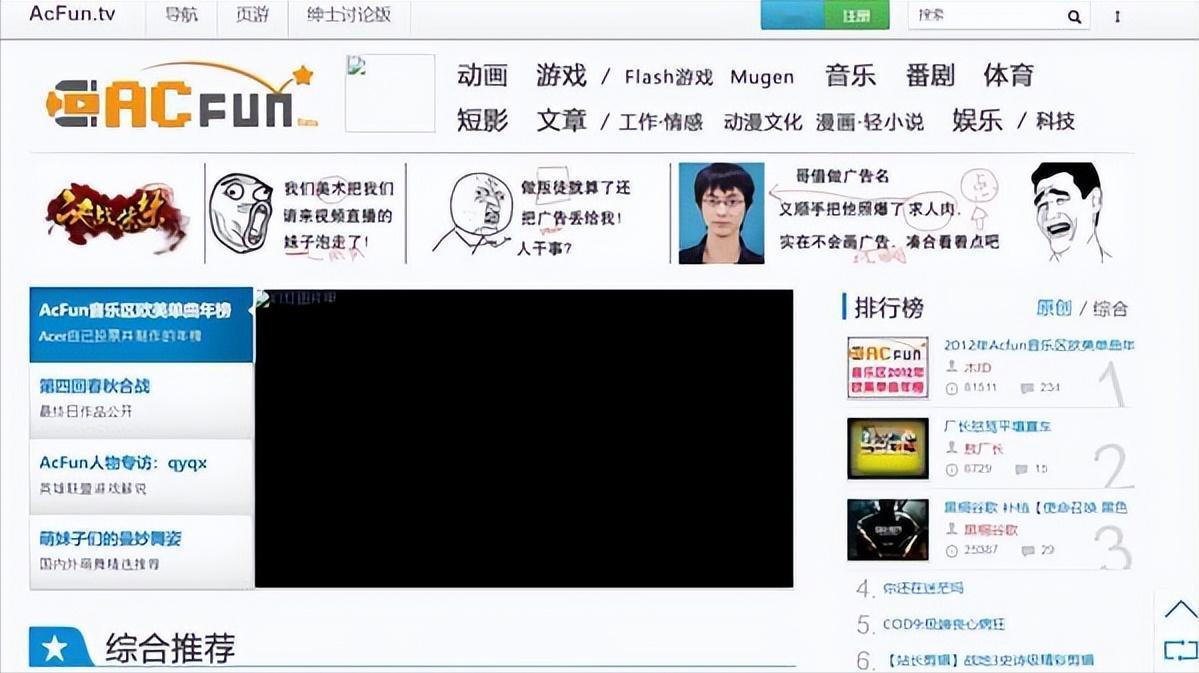Click the search magnifier icon
This screenshot has width=1199, height=673.
tap(1074, 16)
